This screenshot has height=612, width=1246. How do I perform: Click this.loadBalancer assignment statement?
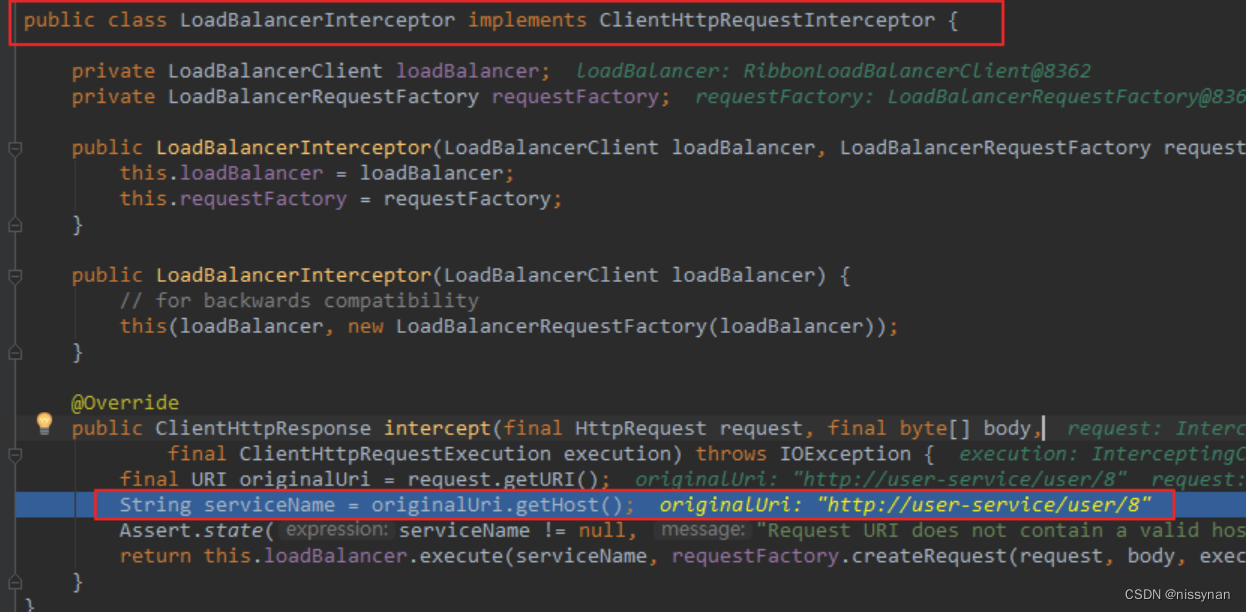tap(317, 173)
